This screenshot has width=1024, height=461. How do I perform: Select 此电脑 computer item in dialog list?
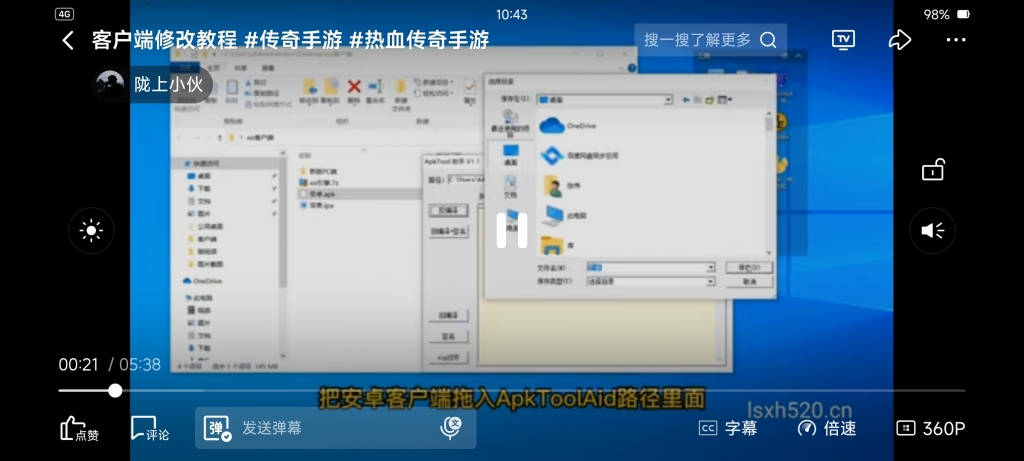tap(564, 215)
